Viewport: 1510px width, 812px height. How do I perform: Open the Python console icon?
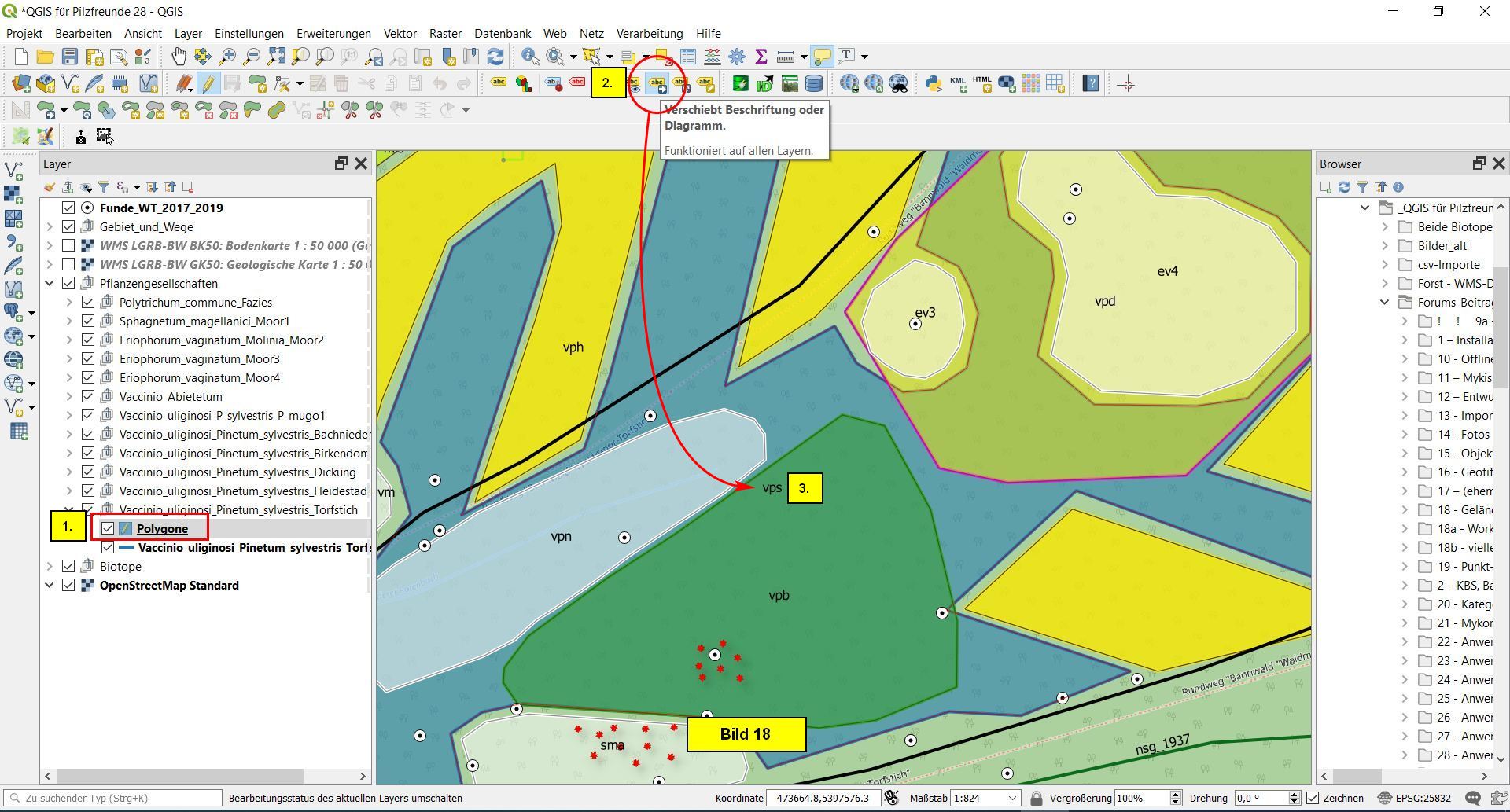933,84
